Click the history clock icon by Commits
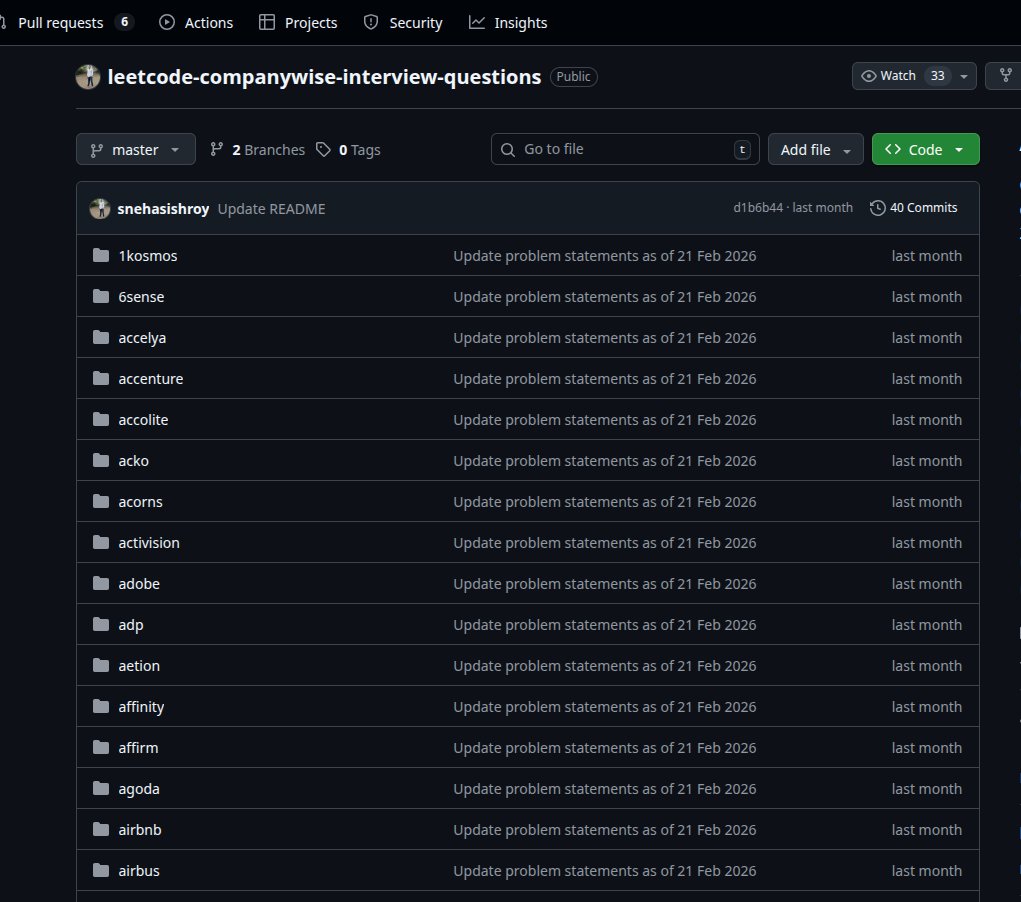The image size is (1021, 902). (x=878, y=208)
